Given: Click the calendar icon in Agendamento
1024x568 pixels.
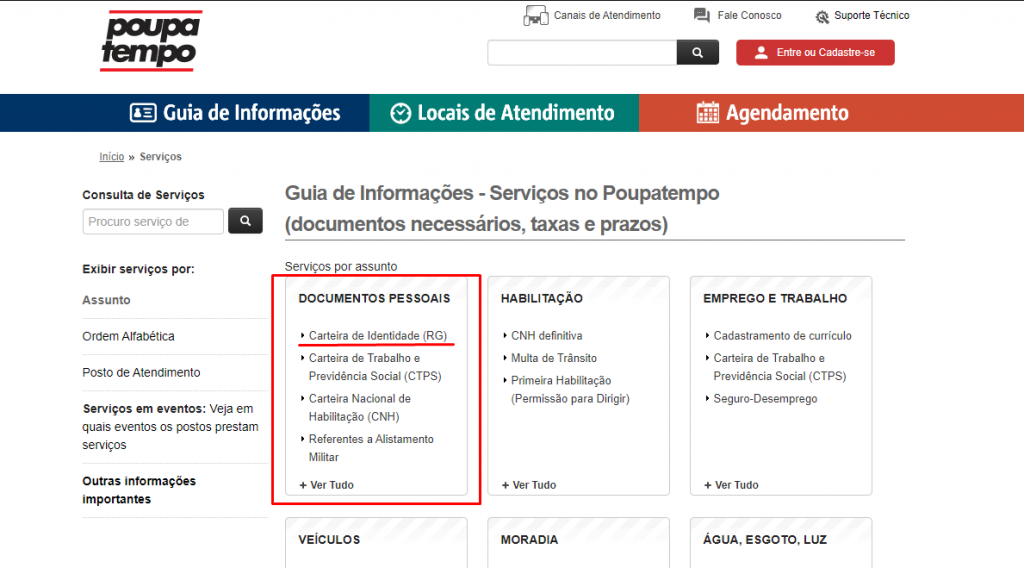Looking at the screenshot, I should click(x=708, y=113).
